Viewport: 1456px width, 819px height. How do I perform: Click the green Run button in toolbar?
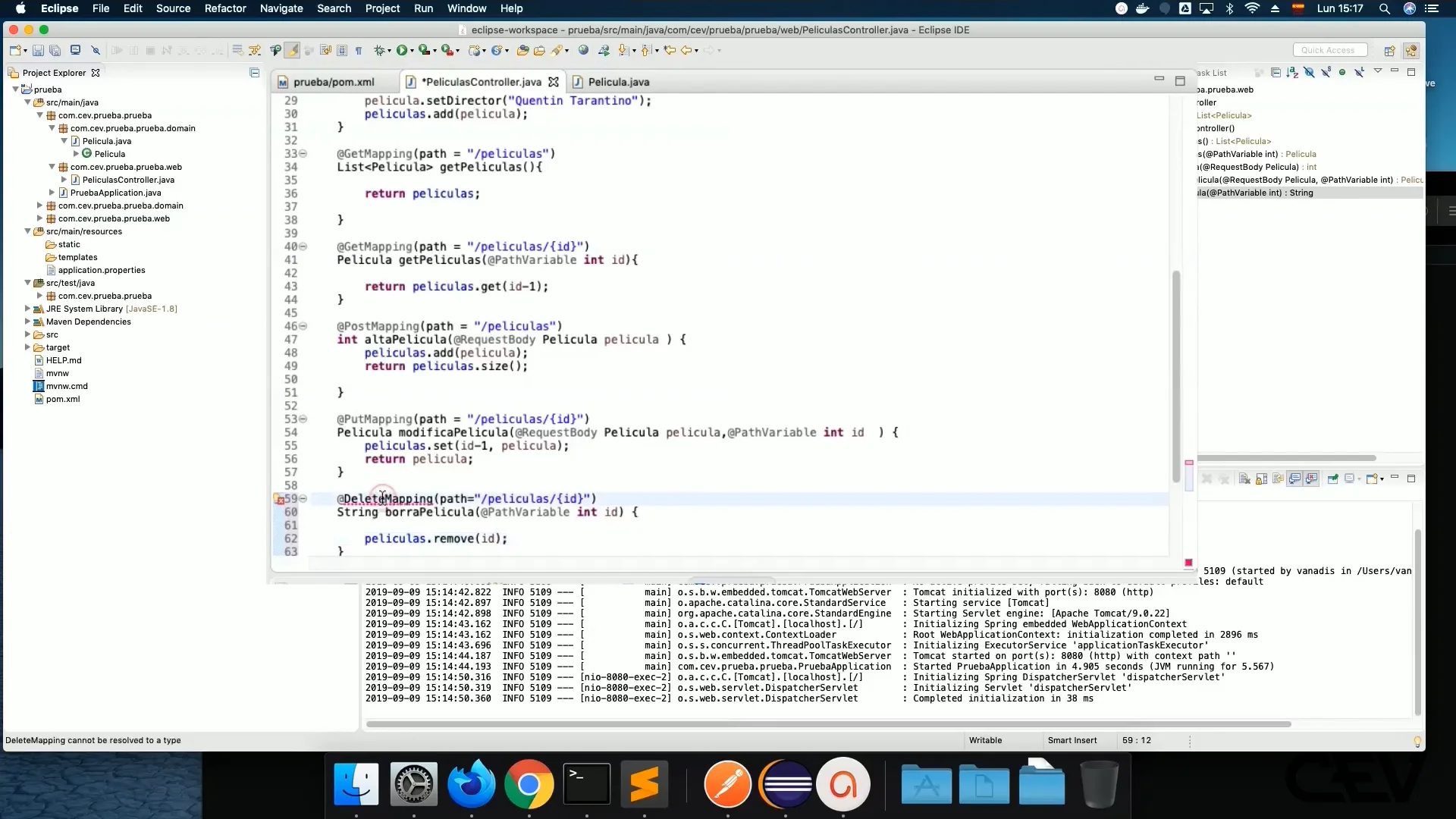[x=402, y=51]
